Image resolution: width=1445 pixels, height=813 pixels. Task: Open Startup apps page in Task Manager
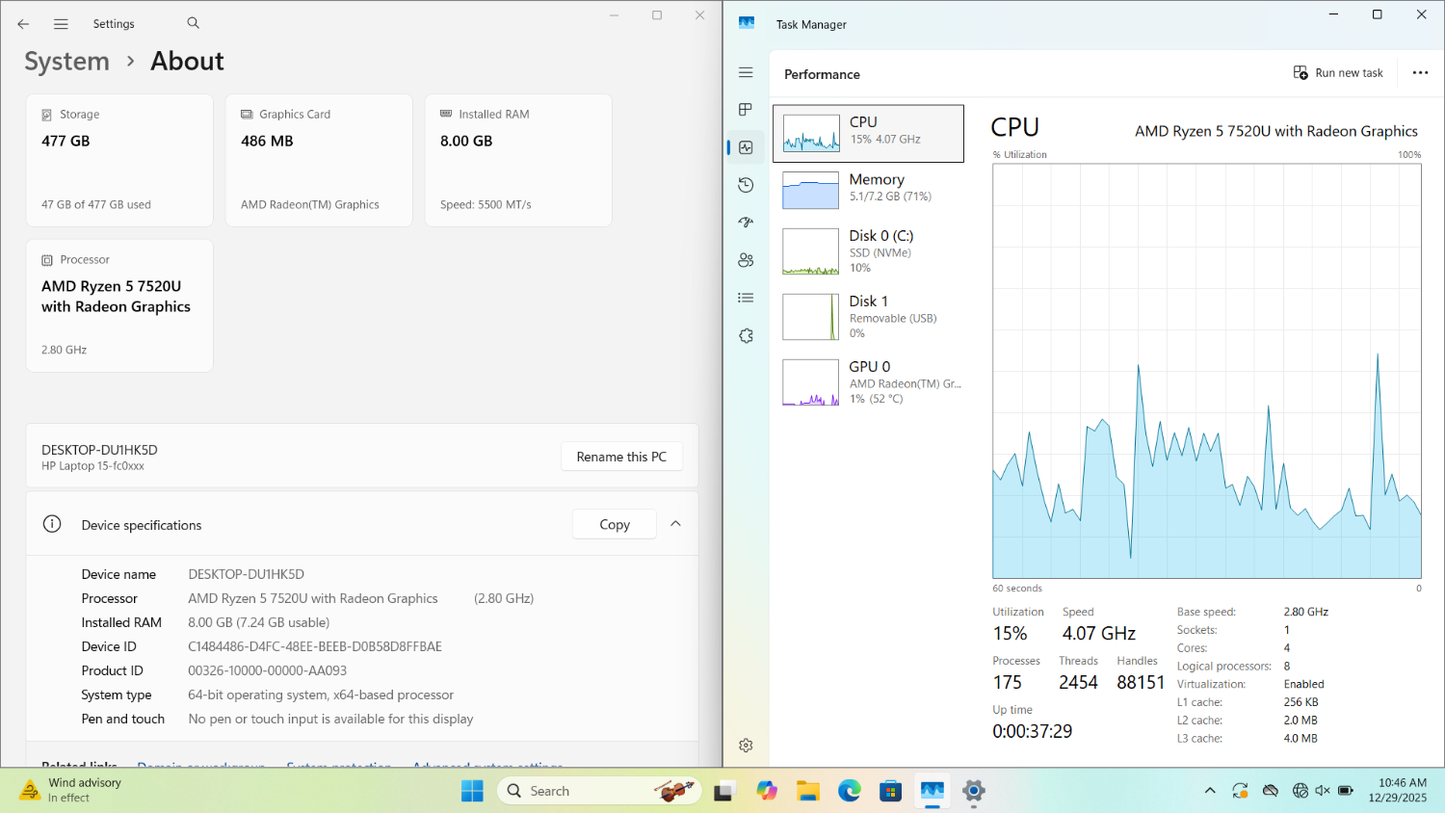click(745, 222)
